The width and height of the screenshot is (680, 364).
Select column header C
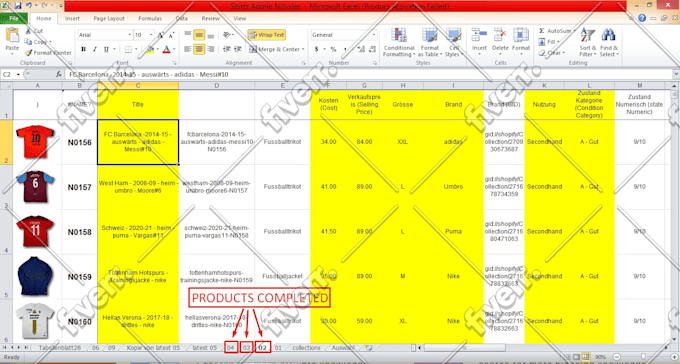(138, 85)
